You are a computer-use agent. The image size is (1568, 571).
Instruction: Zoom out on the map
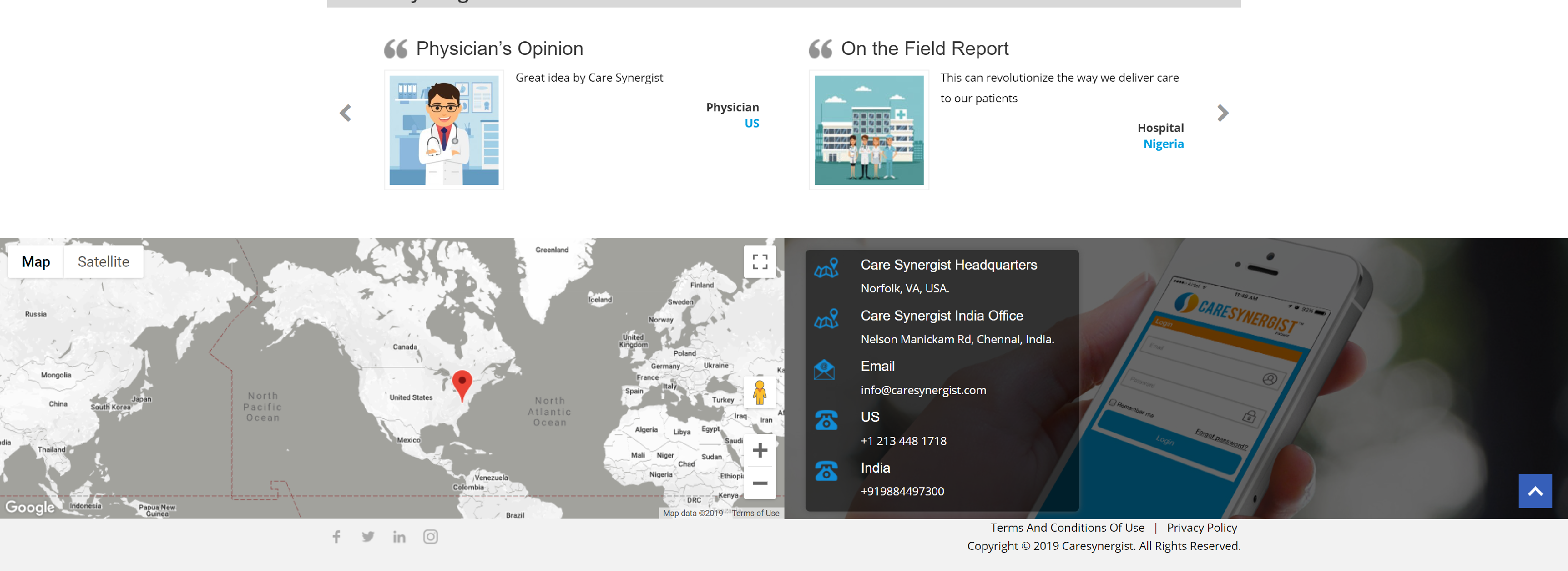[760, 483]
